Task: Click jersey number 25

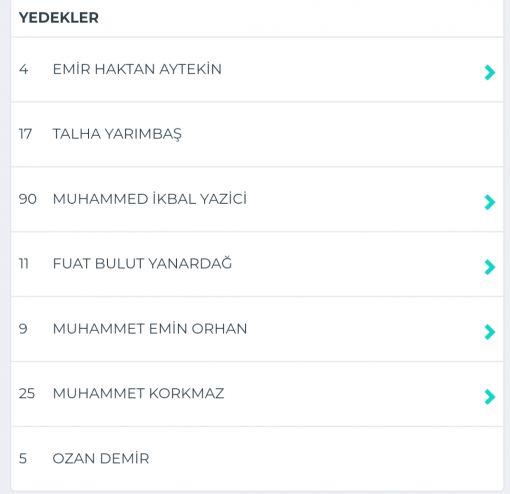Action: pos(27,394)
